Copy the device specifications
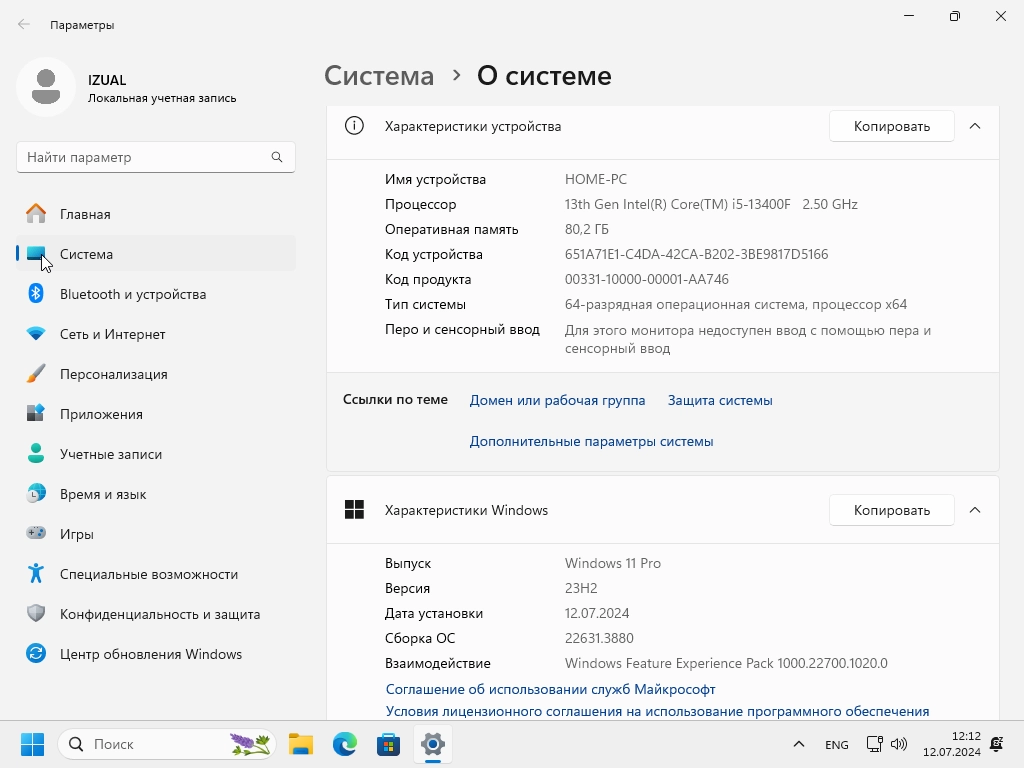This screenshot has width=1024, height=768. pyautogui.click(x=891, y=126)
